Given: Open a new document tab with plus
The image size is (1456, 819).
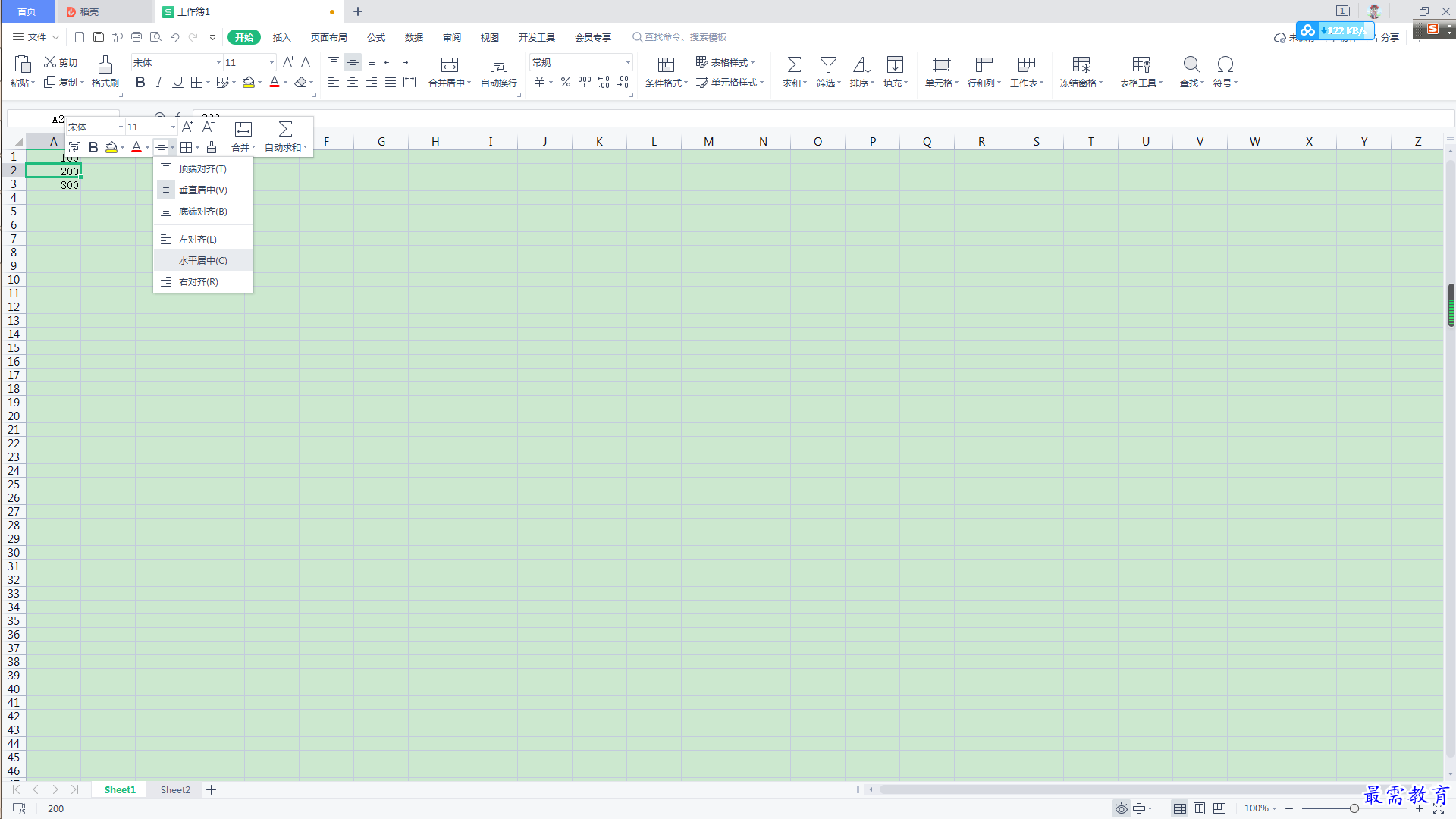Looking at the screenshot, I should click(x=358, y=11).
